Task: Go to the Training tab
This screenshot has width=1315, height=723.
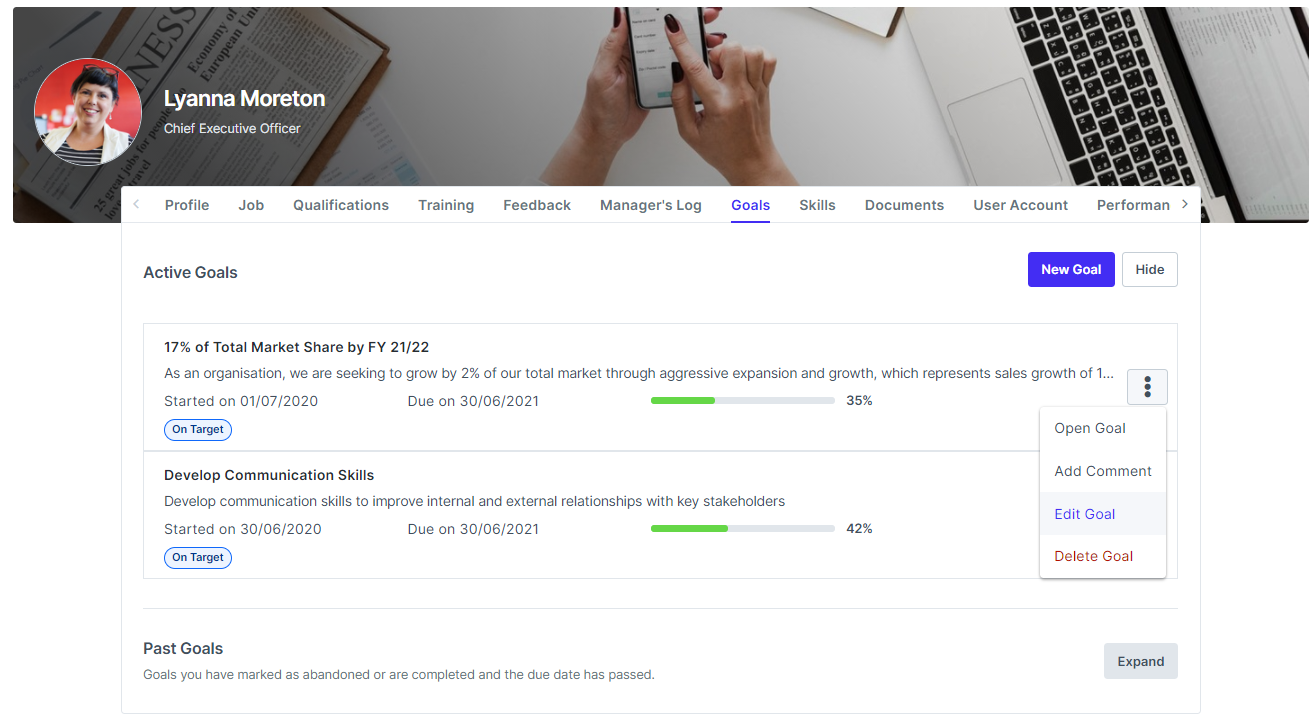Action: (446, 204)
